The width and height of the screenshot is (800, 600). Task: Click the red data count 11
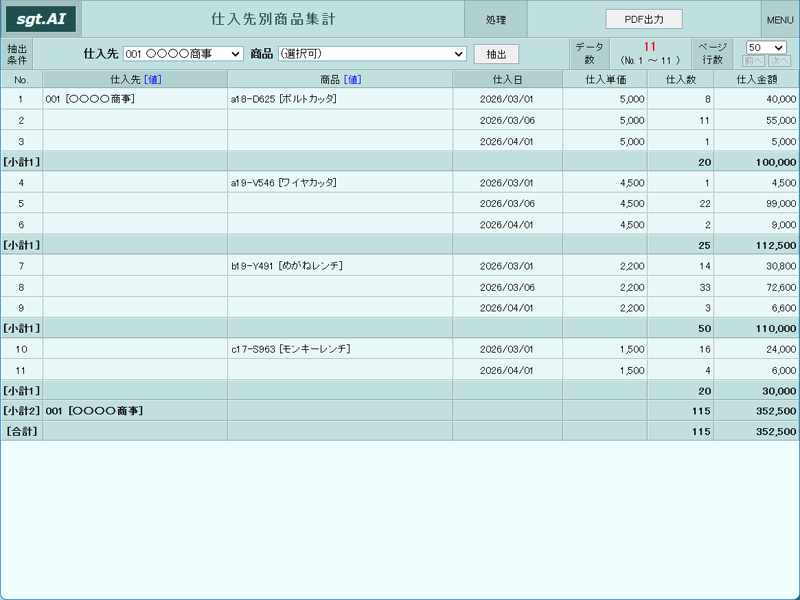point(649,47)
